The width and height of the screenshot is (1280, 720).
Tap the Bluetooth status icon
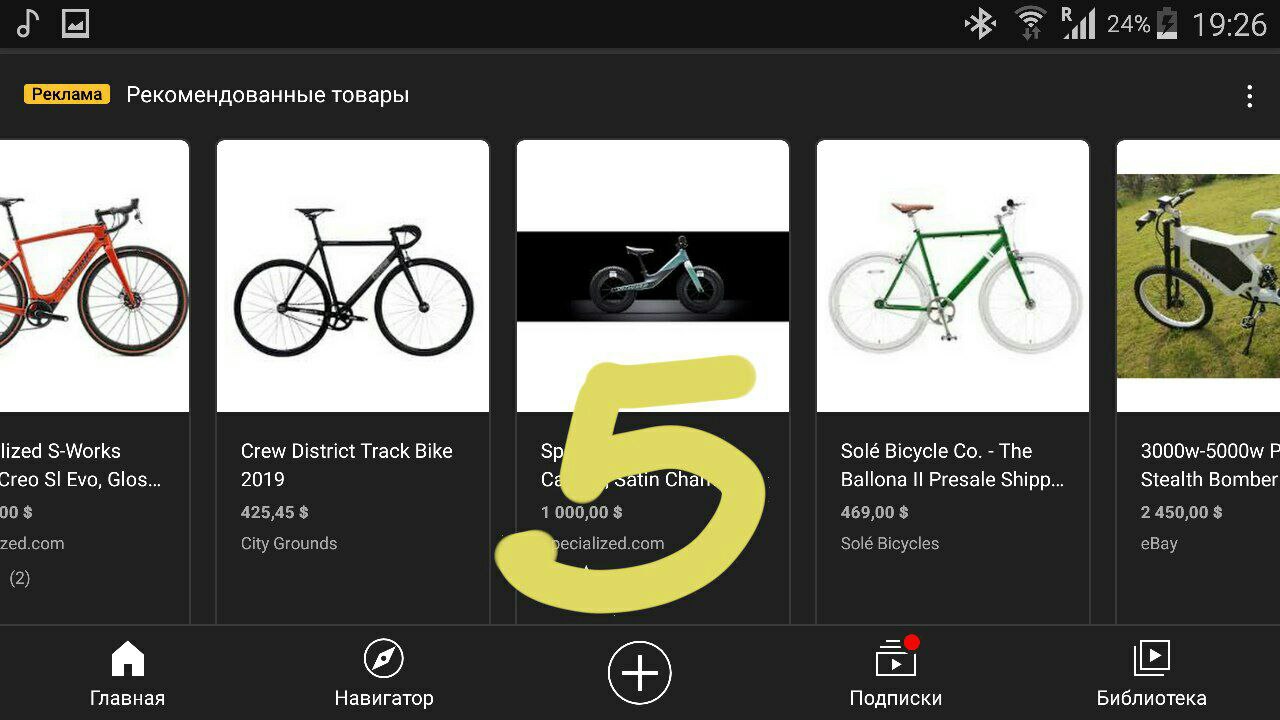click(980, 23)
